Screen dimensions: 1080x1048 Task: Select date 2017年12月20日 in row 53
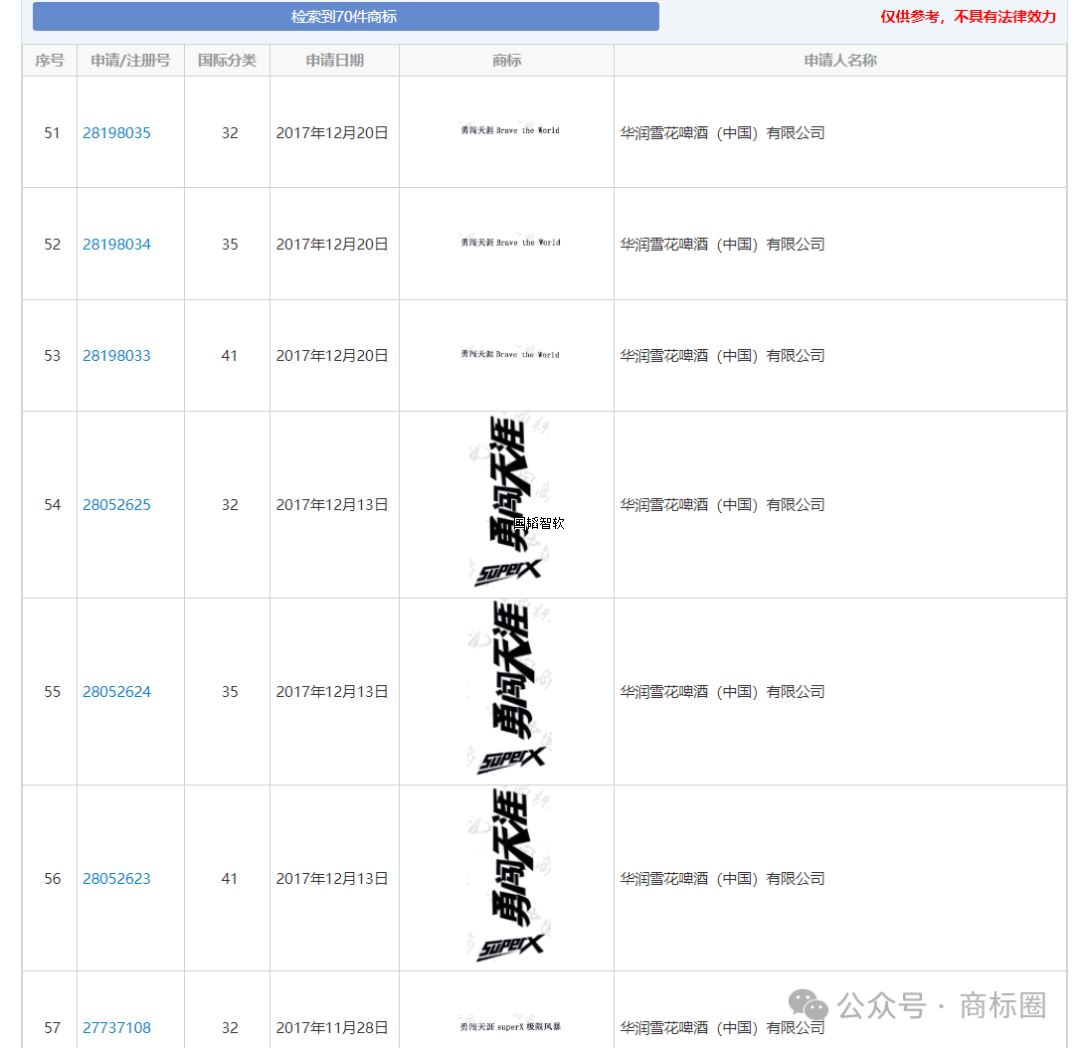[x=332, y=356]
